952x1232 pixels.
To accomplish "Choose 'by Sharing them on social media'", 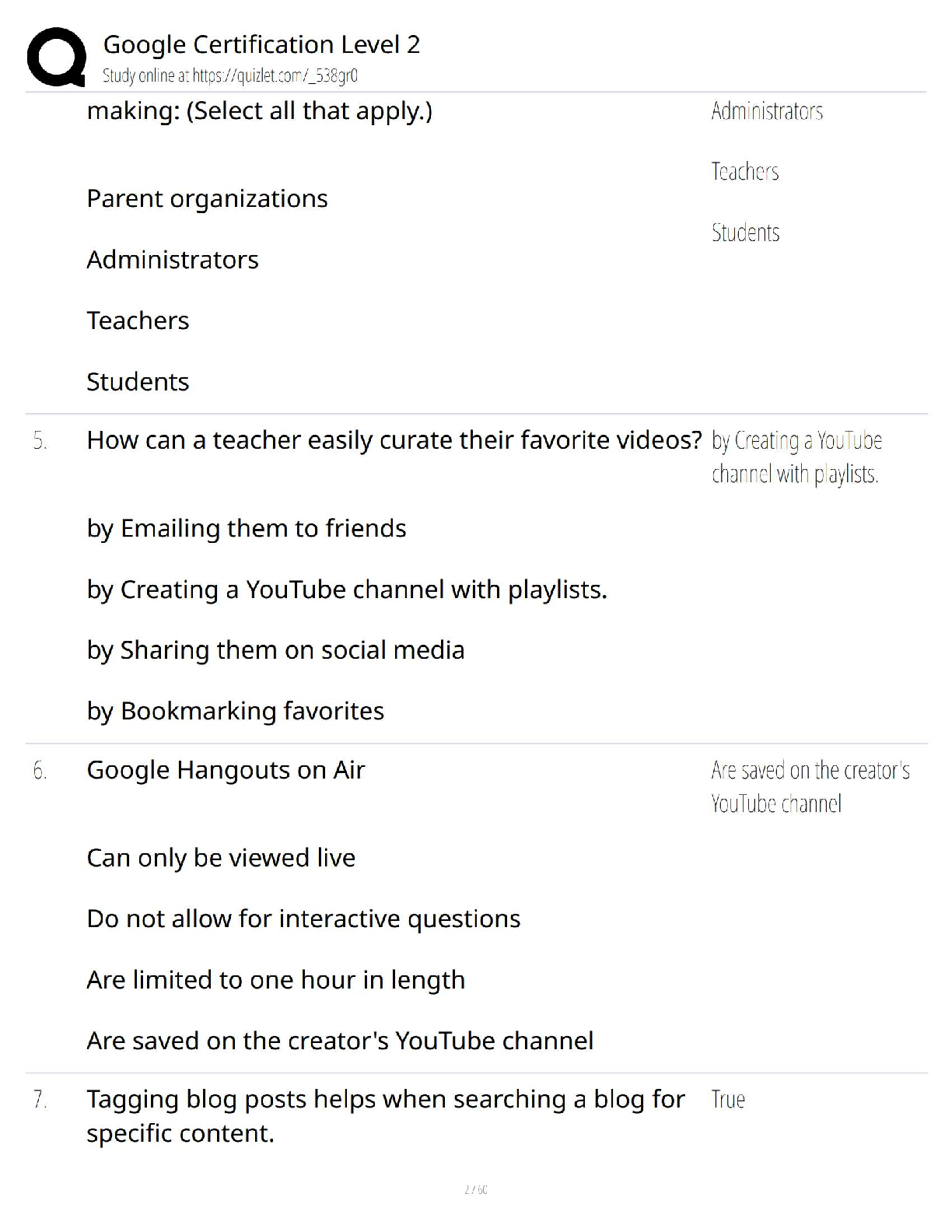I will (x=275, y=650).
